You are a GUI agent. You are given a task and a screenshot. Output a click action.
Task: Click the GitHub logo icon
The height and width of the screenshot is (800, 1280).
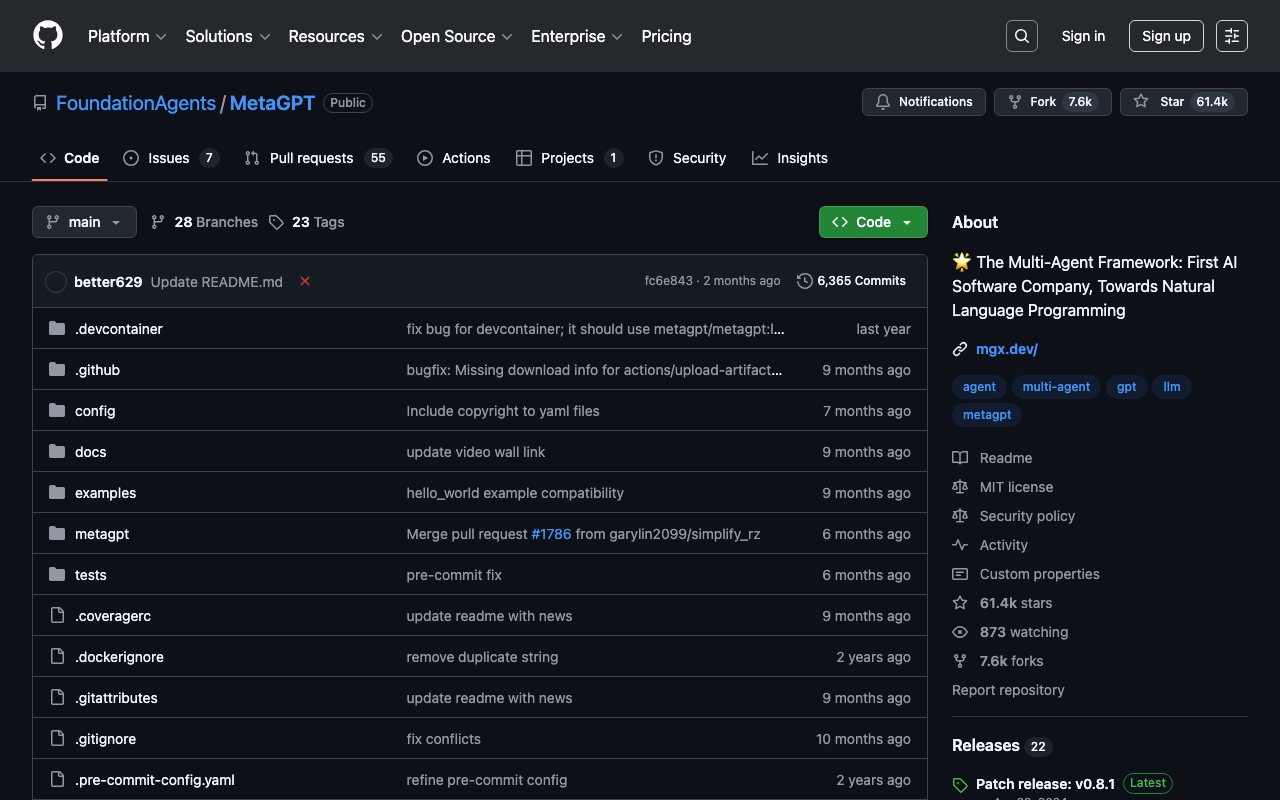(x=48, y=36)
